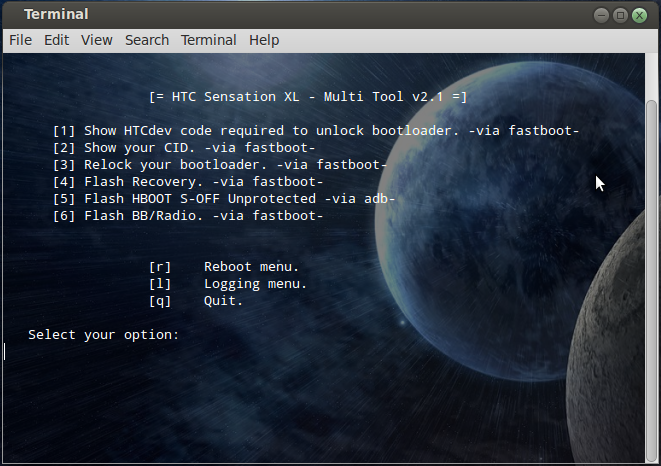This screenshot has height=466, width=661.
Task: Open the File menu
Action: (20, 40)
